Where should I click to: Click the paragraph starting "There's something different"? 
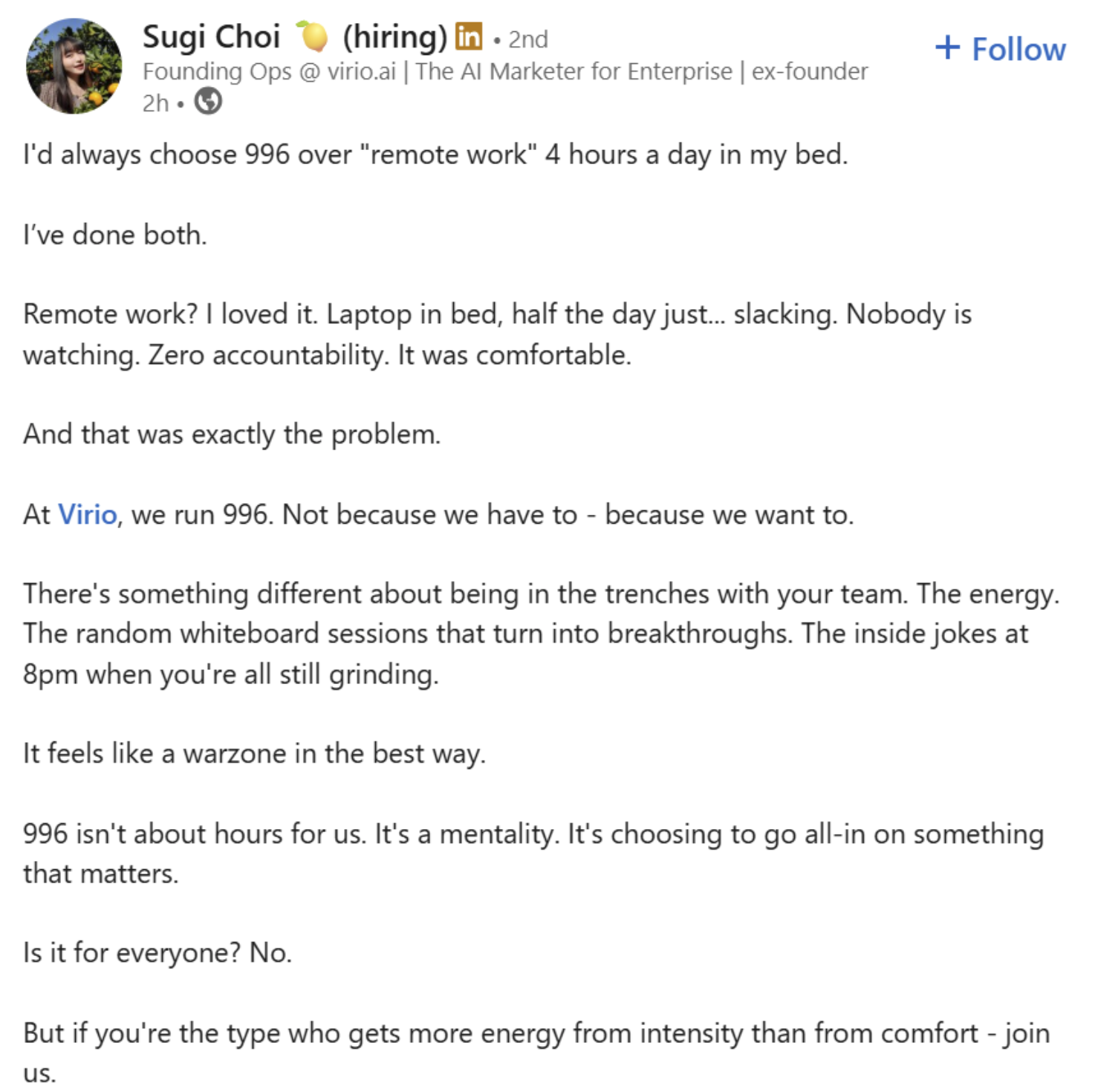point(540,634)
